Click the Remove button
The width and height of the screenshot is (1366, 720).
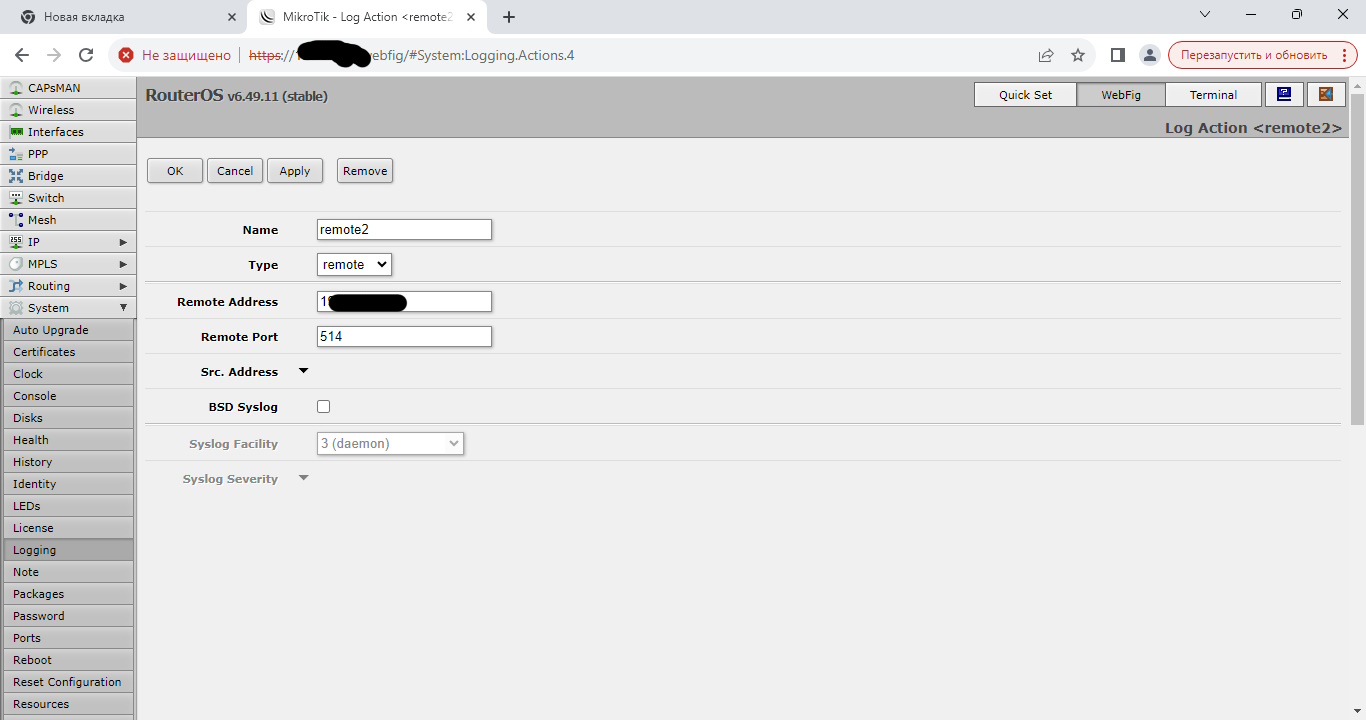point(365,171)
